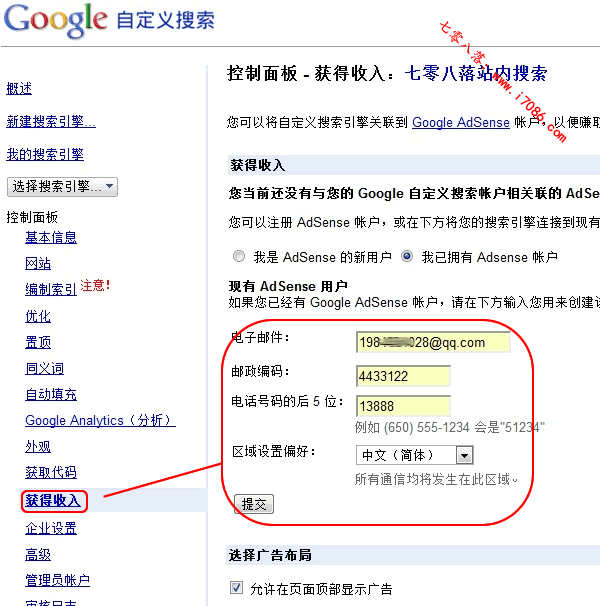
Task: Click the Google logo
Action: pos(56,21)
